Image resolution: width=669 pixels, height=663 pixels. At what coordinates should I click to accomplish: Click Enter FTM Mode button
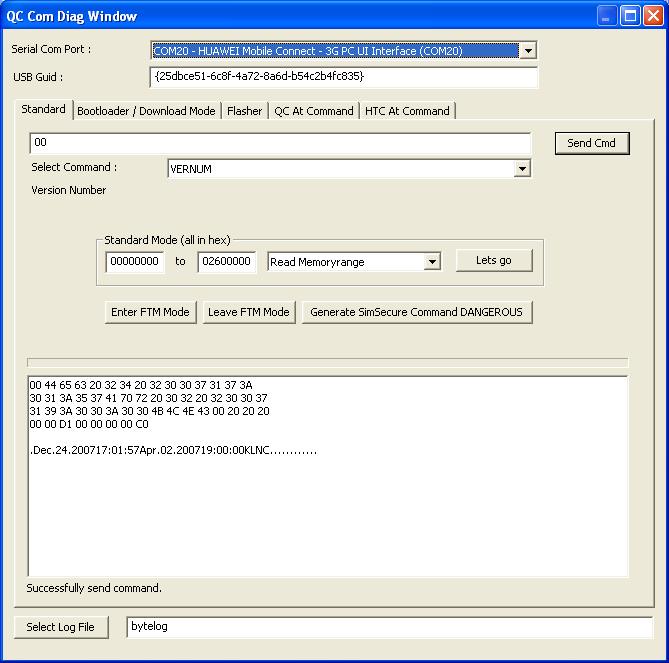tap(151, 312)
